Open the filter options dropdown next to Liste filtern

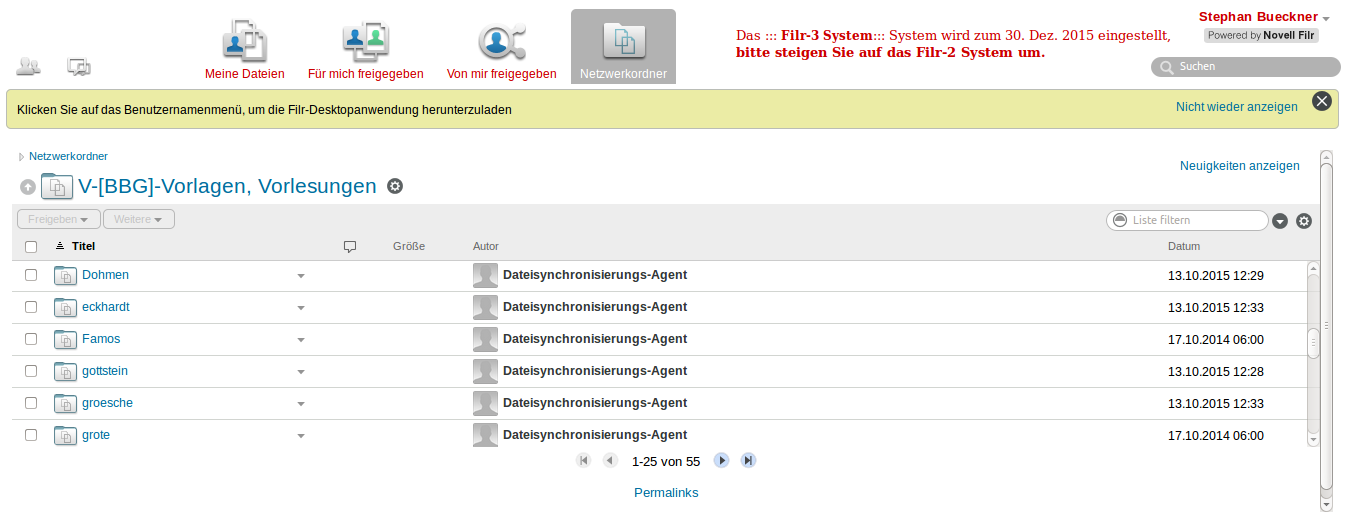[1280, 221]
